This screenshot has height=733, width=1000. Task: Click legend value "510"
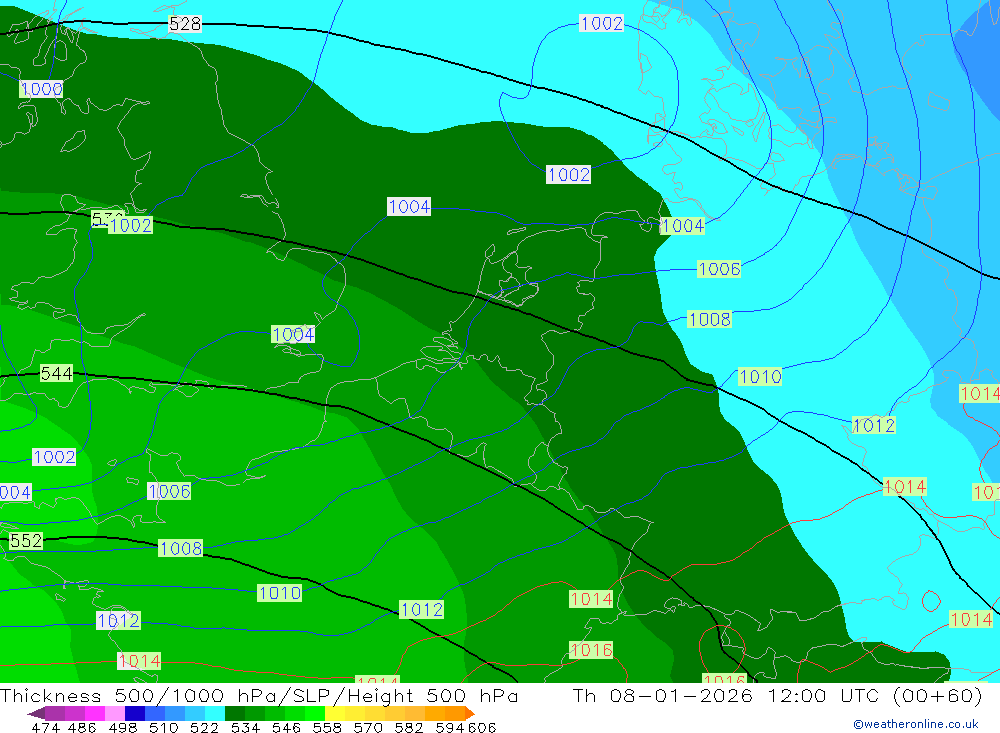tap(163, 728)
